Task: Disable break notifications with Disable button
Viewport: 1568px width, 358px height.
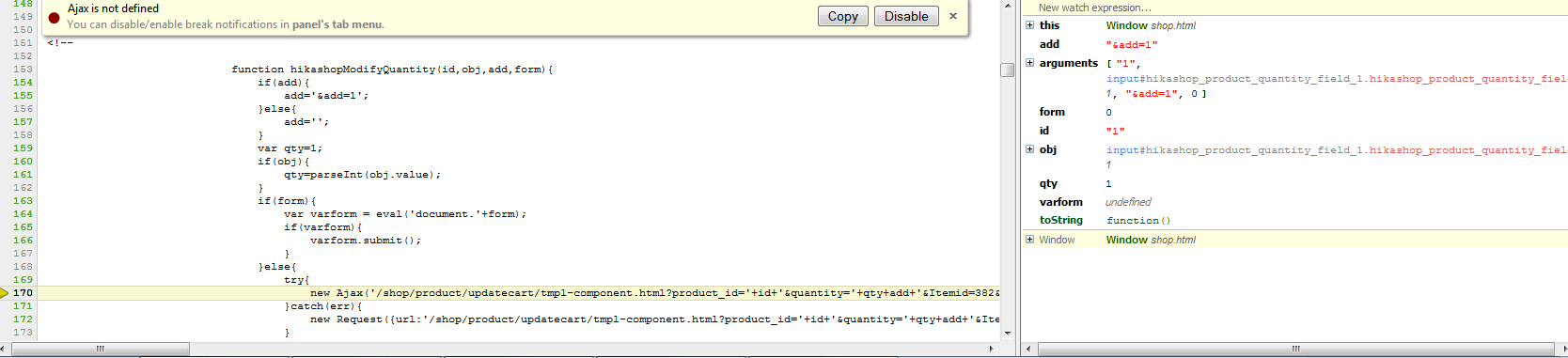Action: [x=906, y=16]
